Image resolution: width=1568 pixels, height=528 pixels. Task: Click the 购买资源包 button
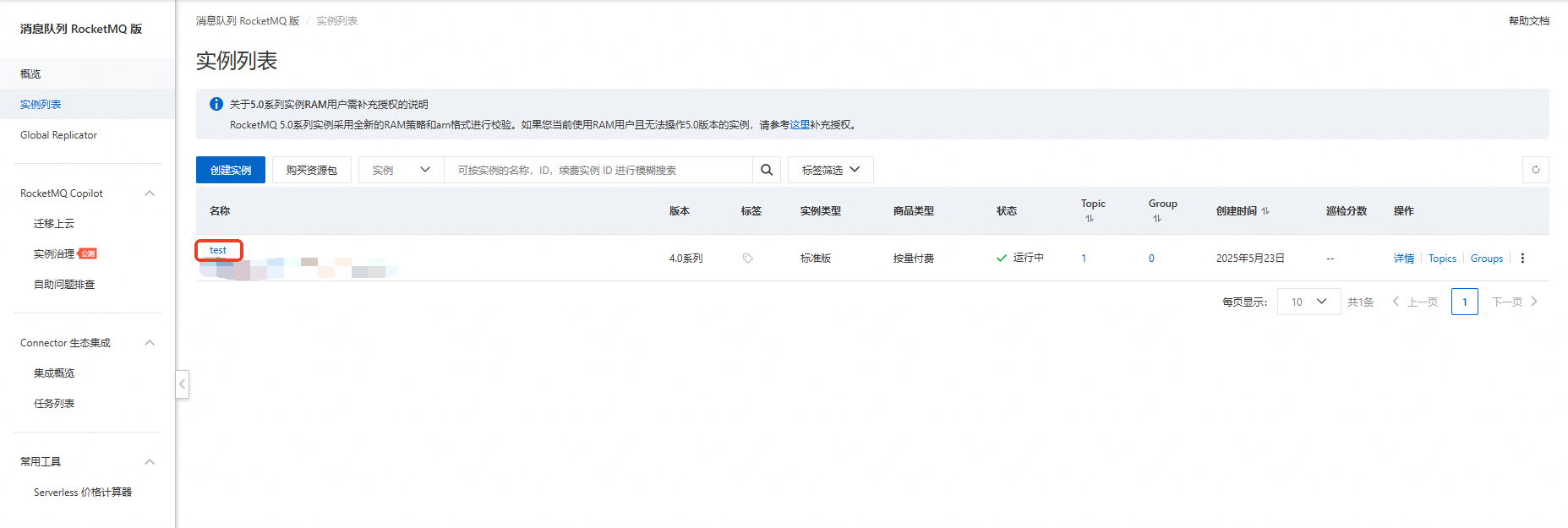[312, 170]
